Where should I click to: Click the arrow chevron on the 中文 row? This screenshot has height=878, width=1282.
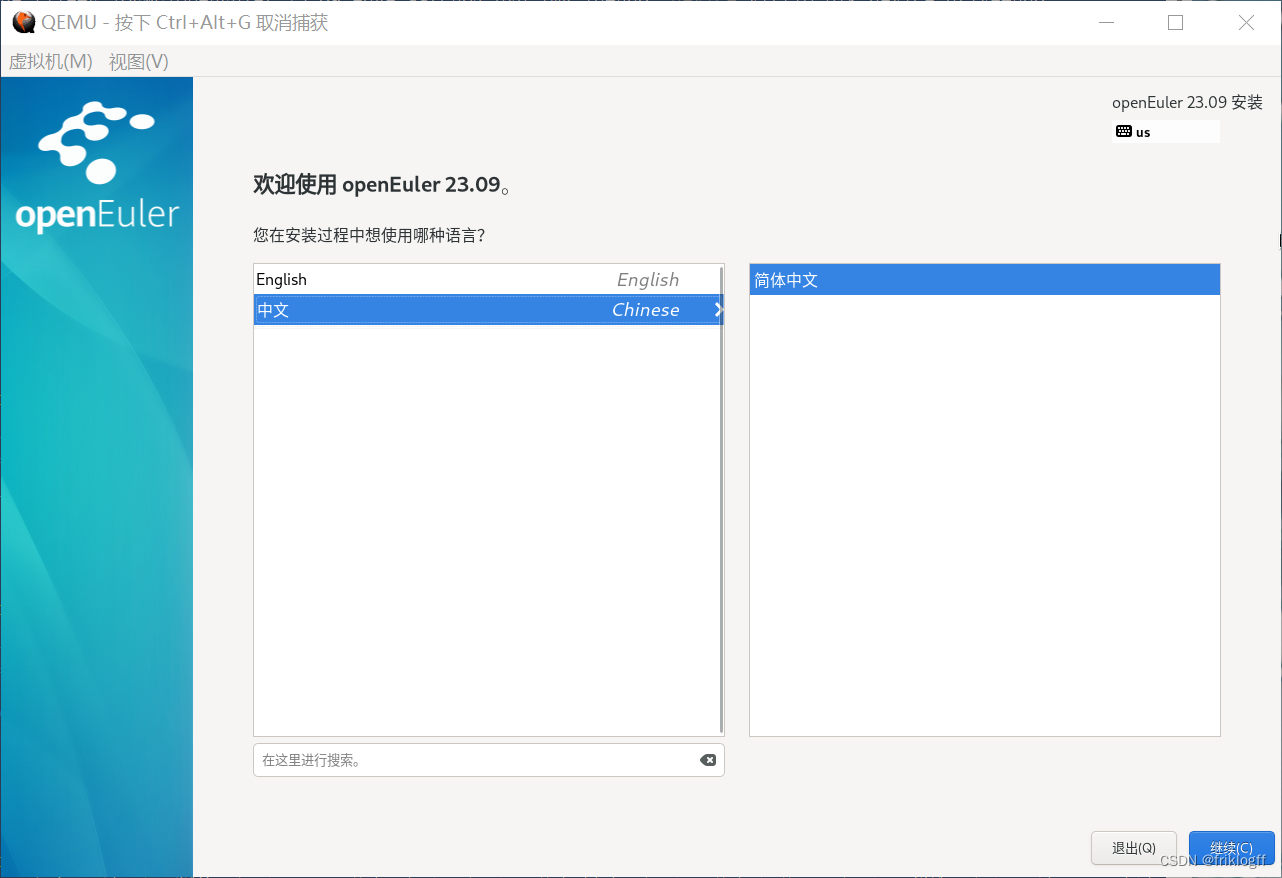pos(718,310)
